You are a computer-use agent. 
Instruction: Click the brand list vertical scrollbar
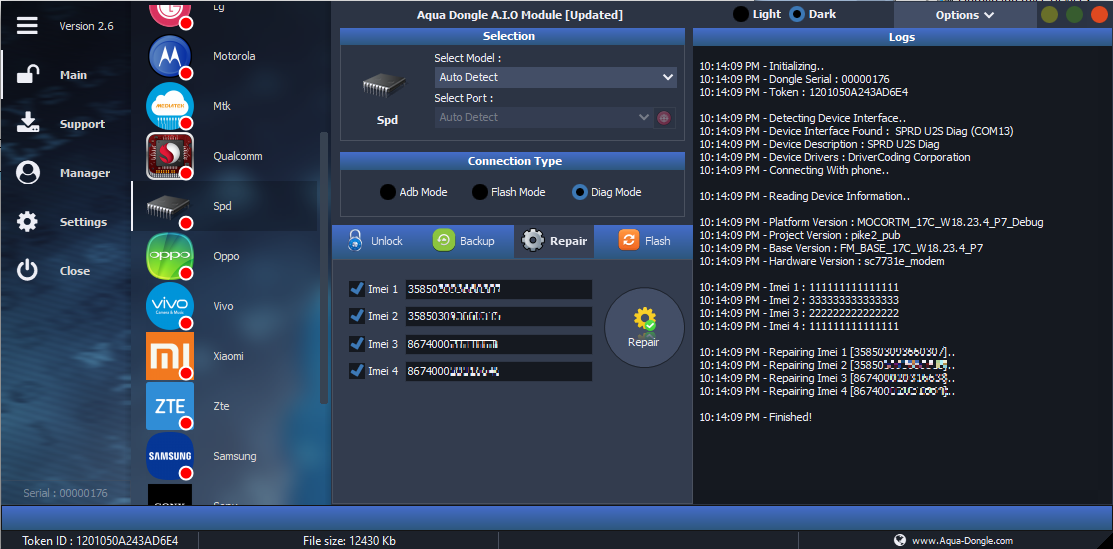click(324, 267)
